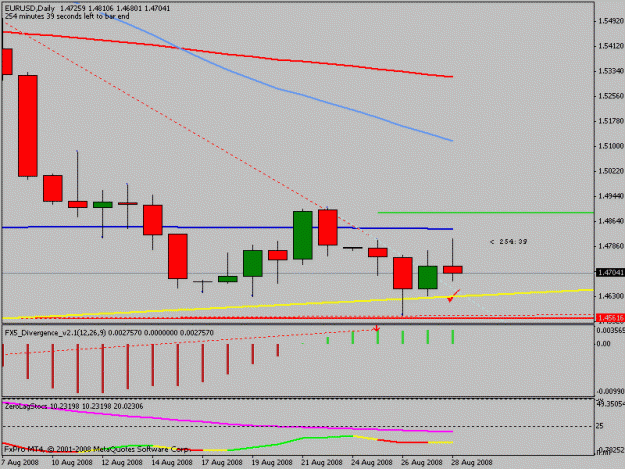Click the '12 Aug 2008' date label
Viewport: 625px width, 469px height.
tap(122, 463)
